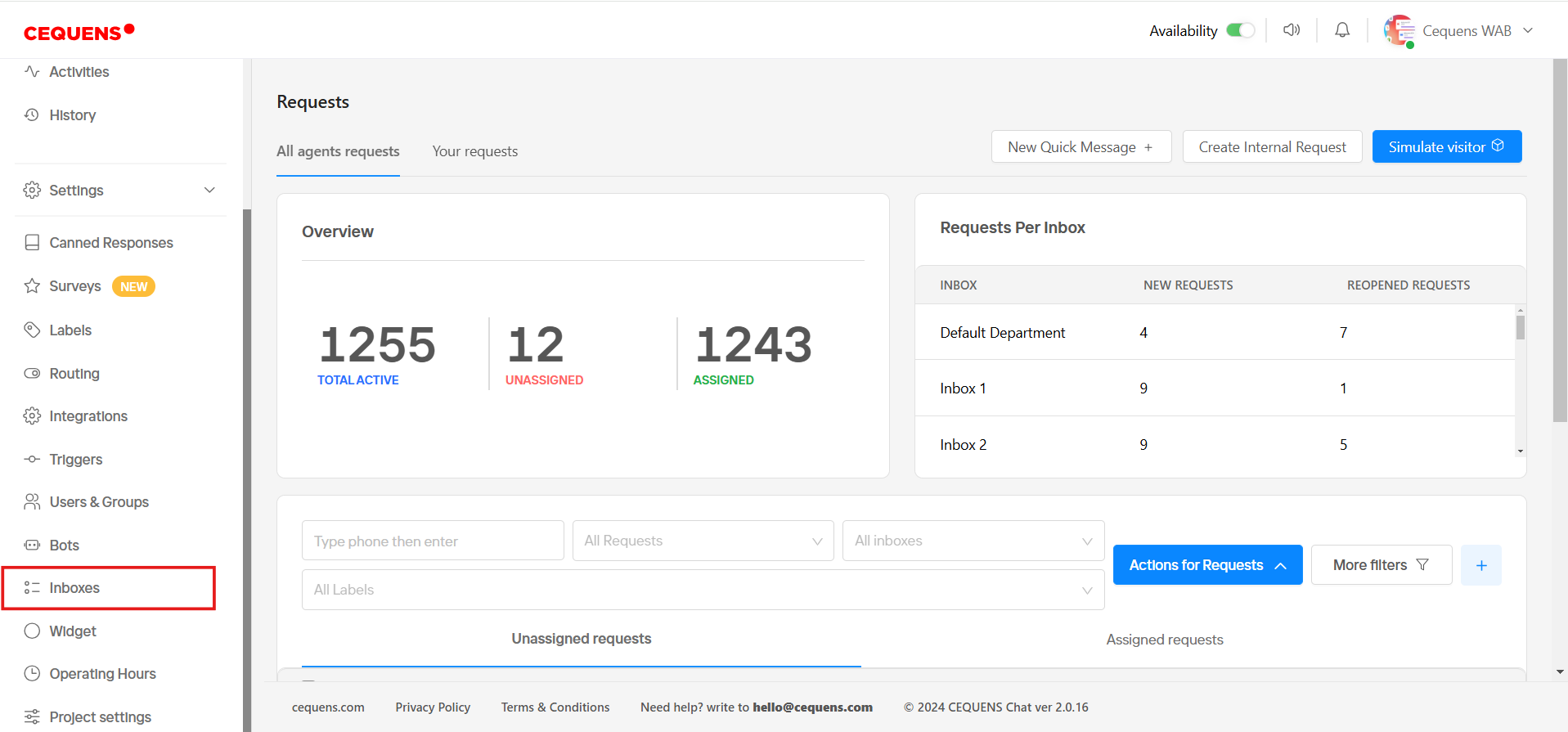Open the Cequens WAB account dropdown arrow
The height and width of the screenshot is (732, 1568).
[1528, 30]
